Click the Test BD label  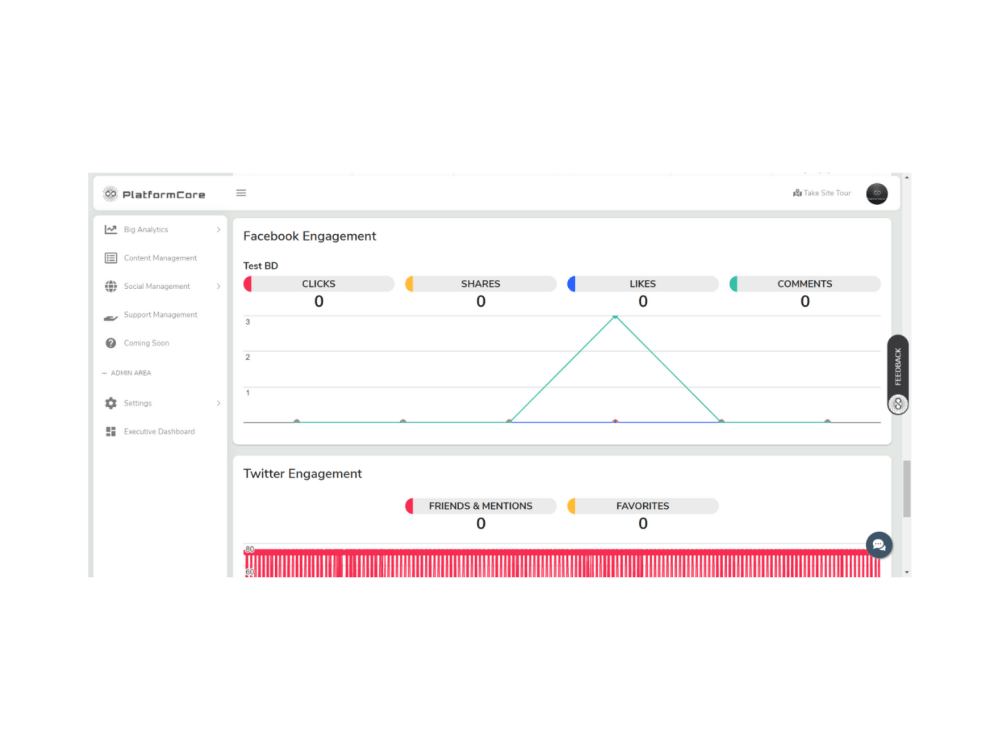pos(260,265)
